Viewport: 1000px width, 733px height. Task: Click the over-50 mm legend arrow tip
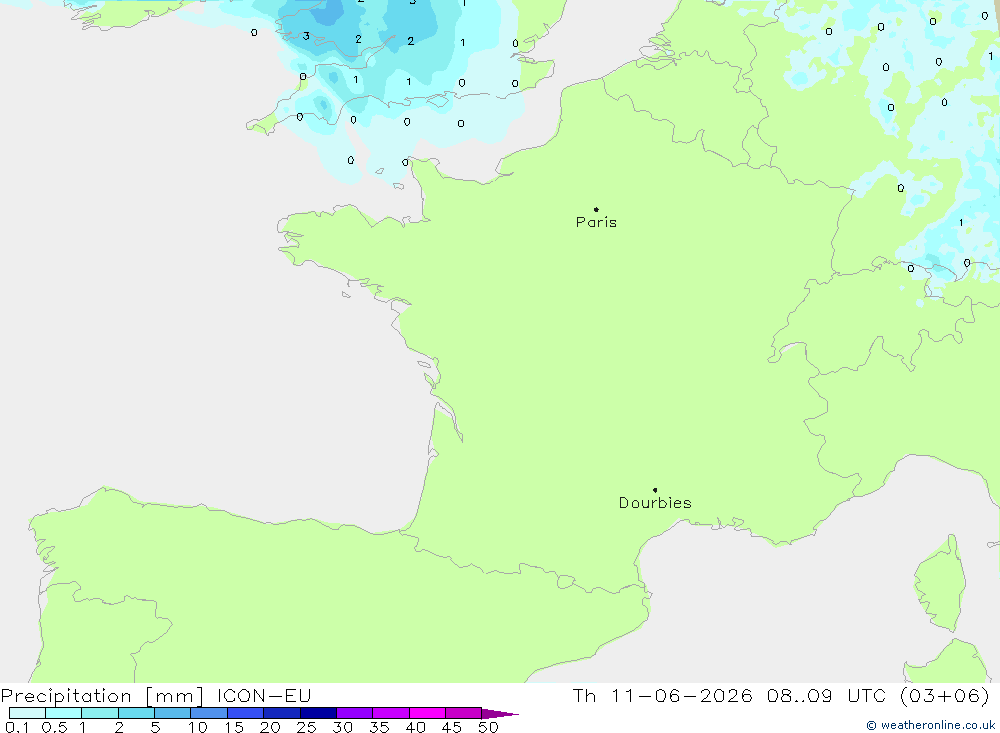click(x=501, y=713)
